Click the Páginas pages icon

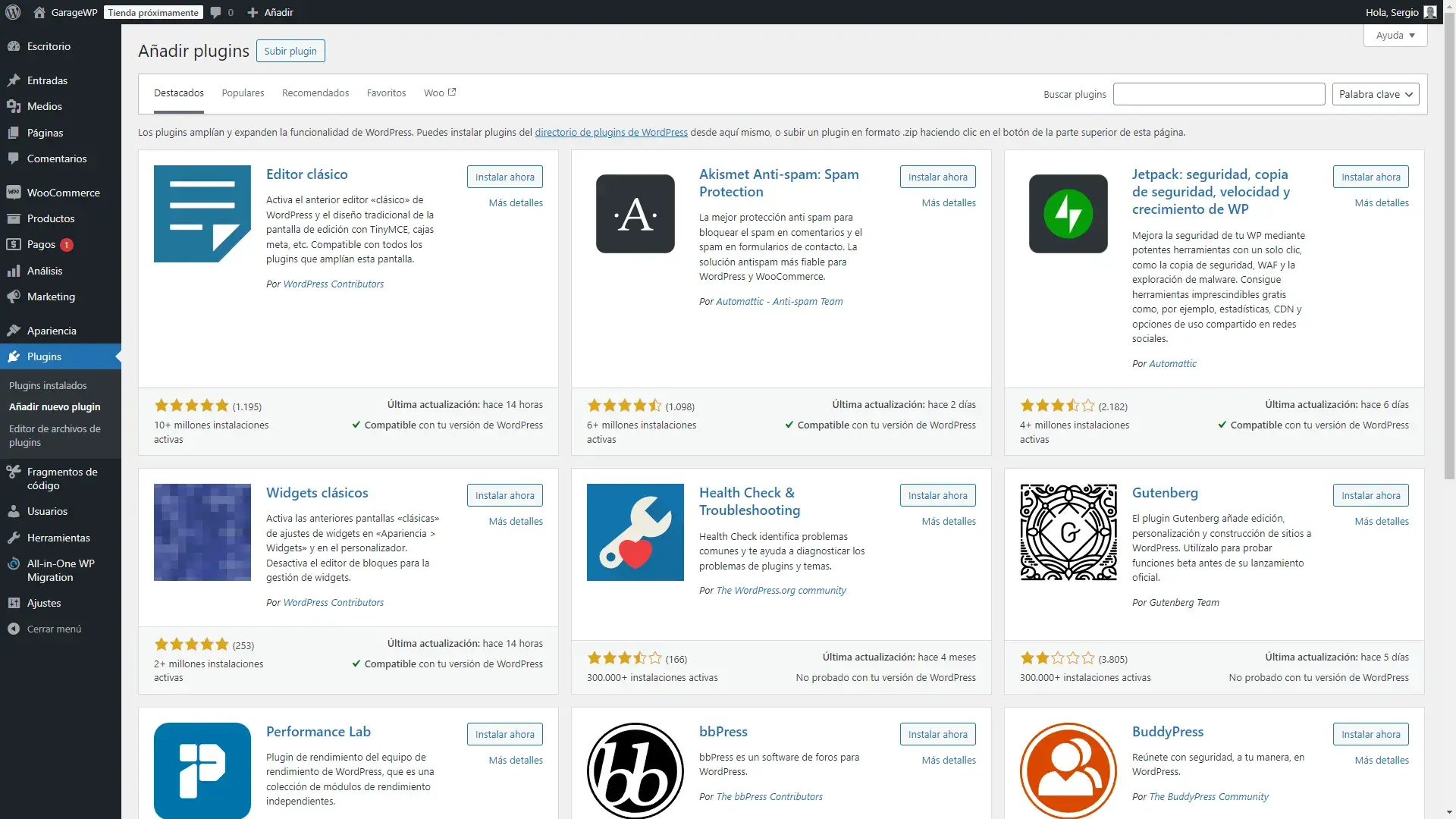click(14, 133)
